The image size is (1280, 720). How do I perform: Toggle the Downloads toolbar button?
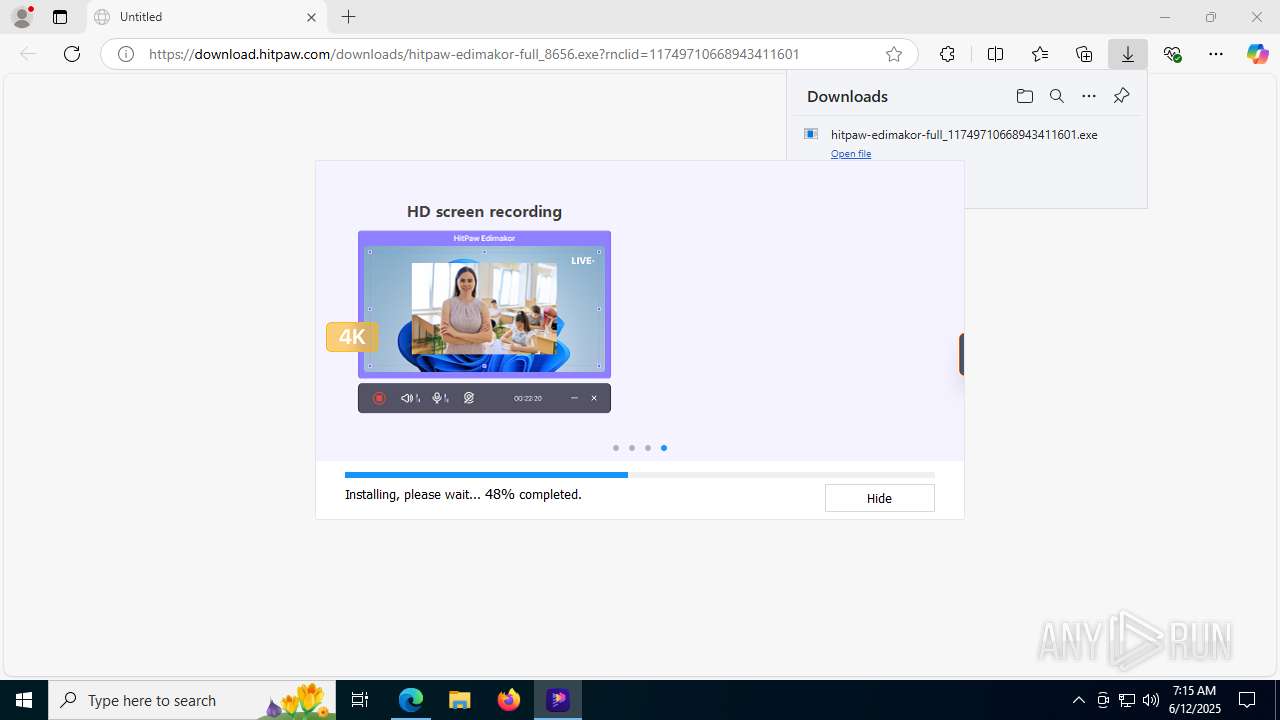click(x=1128, y=54)
